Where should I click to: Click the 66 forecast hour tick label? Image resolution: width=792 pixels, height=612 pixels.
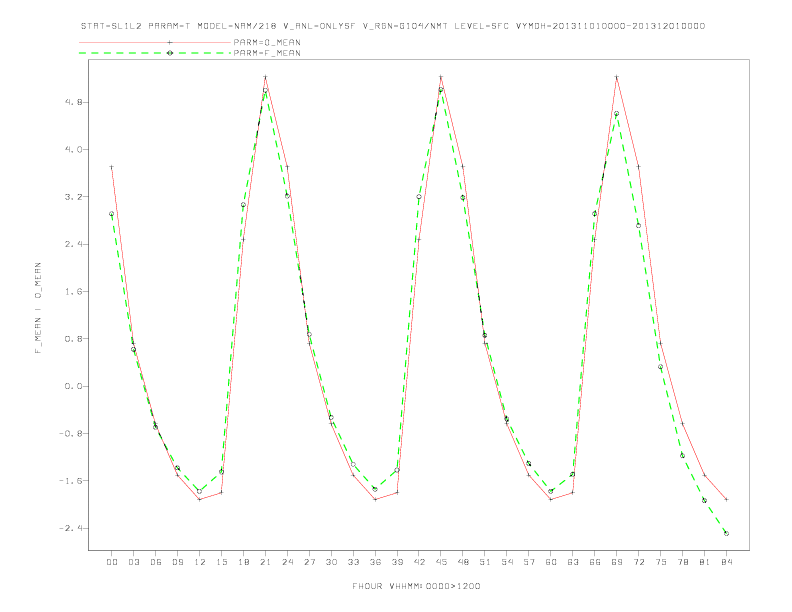pos(595,562)
